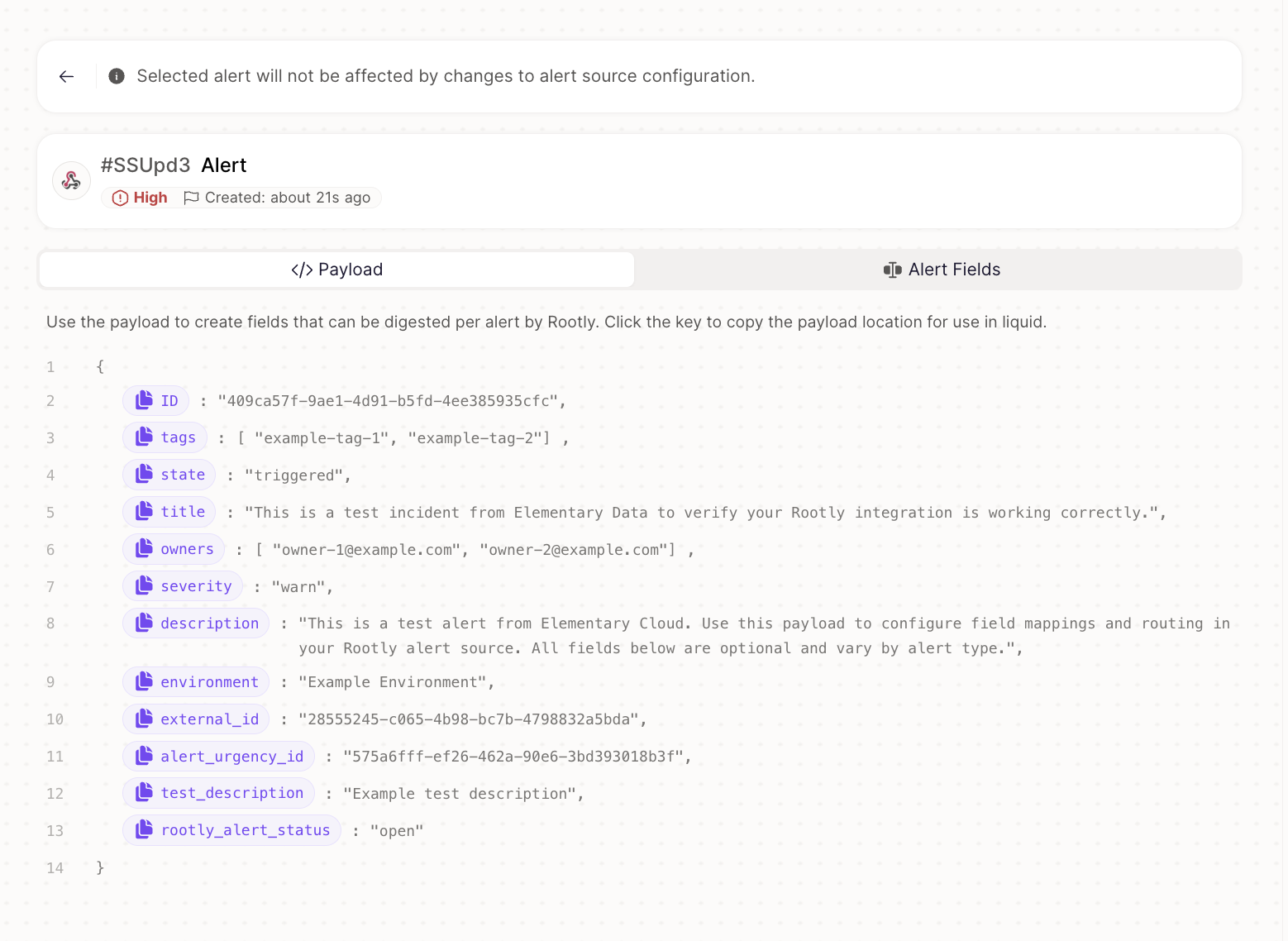Copy the tags key location icon

pos(145,437)
